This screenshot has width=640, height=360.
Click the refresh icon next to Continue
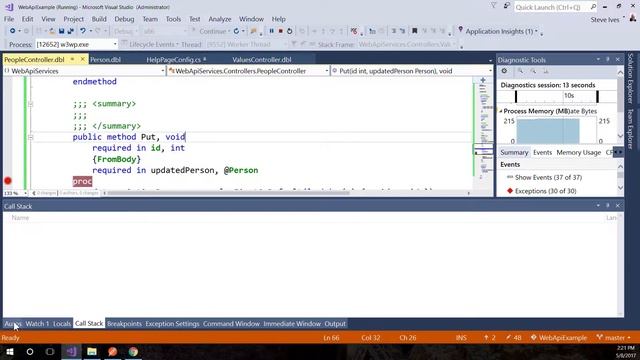[x=236, y=31]
